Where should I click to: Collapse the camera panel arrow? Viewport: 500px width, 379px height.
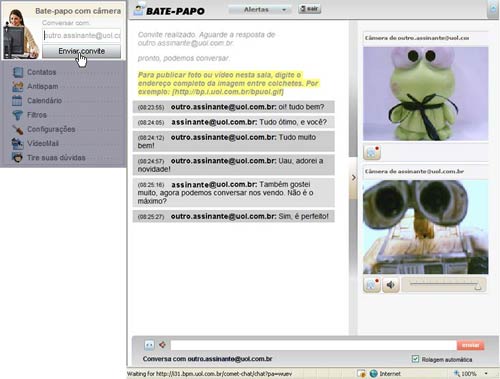click(353, 178)
